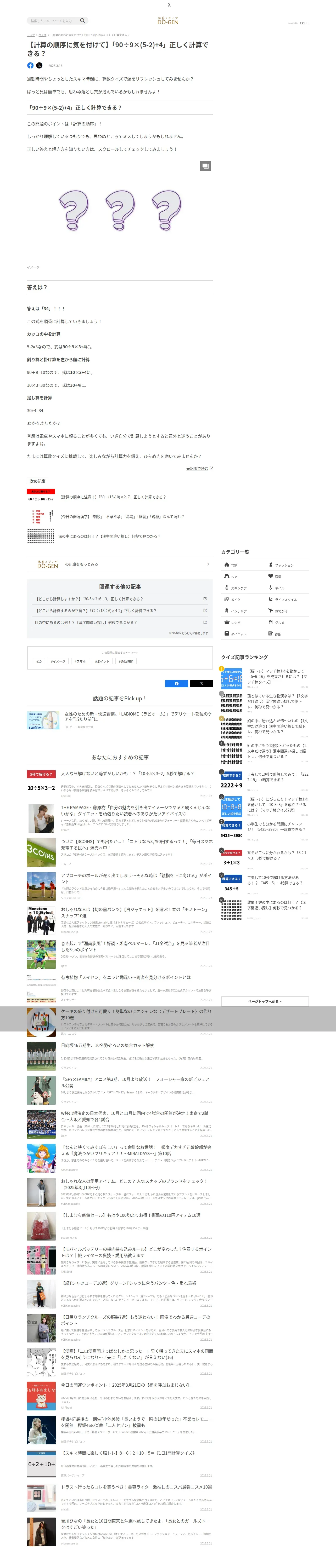Select the #イメージ keyword tag

point(58,661)
